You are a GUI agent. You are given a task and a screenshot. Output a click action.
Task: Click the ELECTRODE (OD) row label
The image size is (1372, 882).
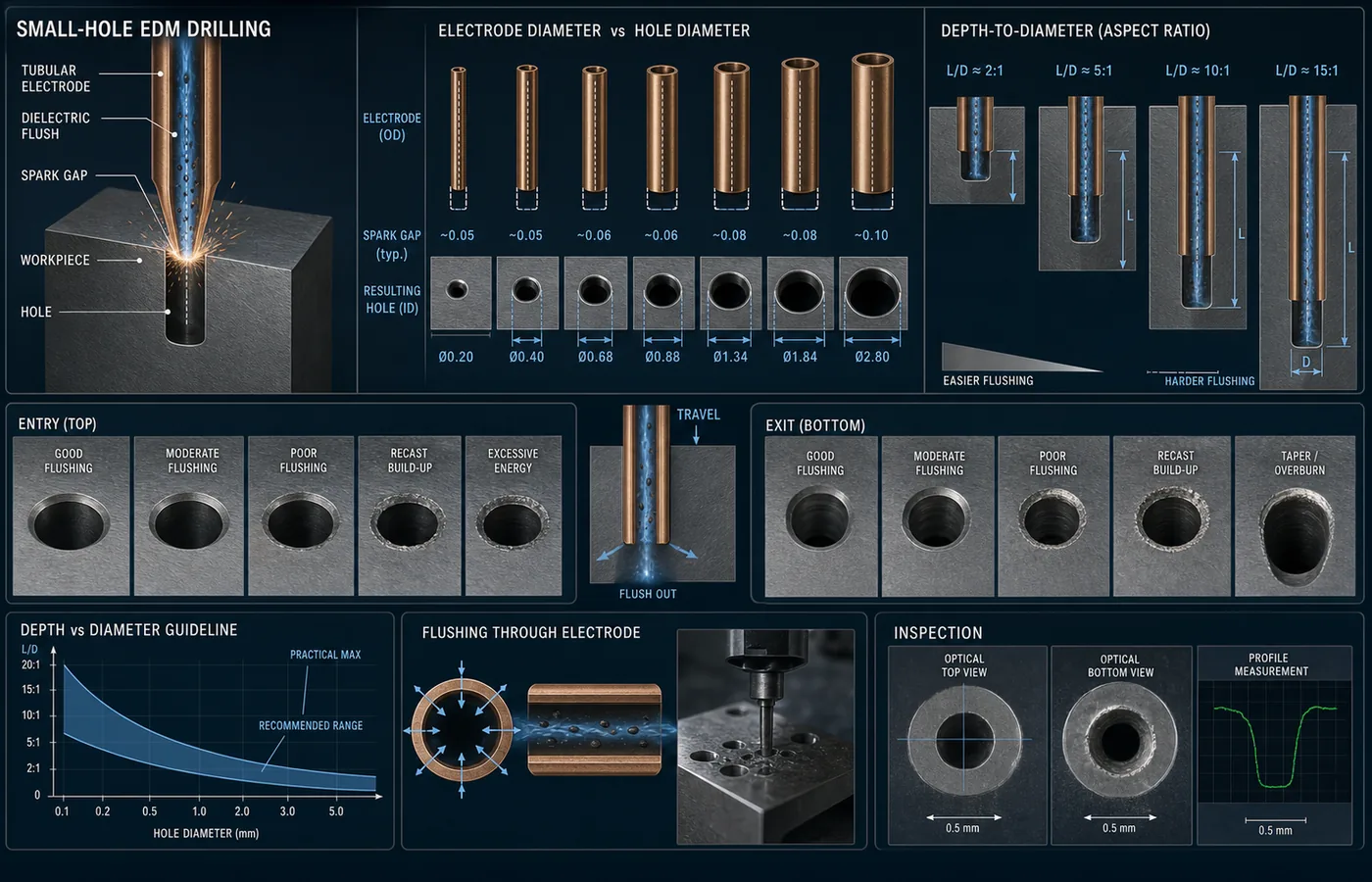click(x=392, y=126)
